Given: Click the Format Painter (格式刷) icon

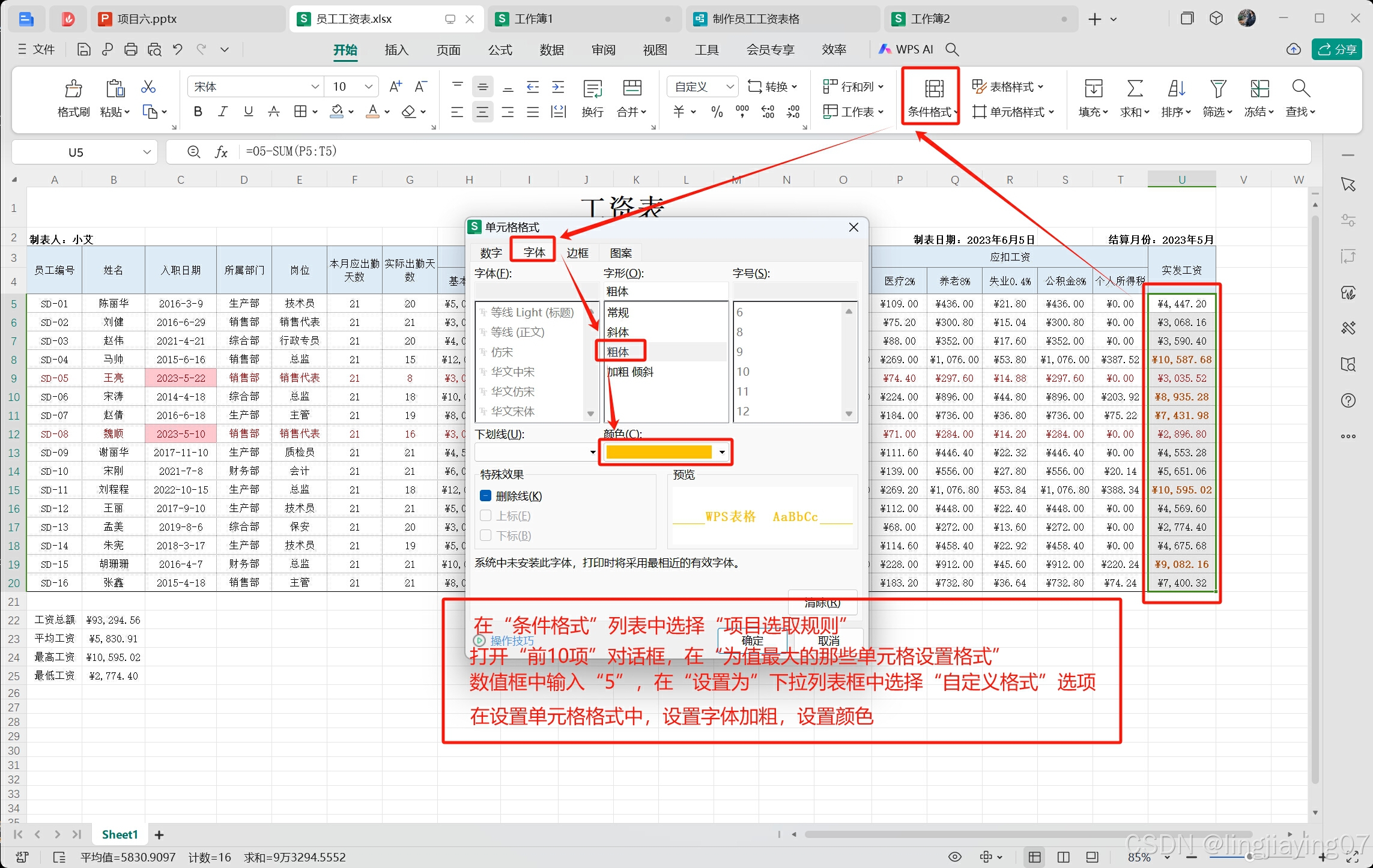Looking at the screenshot, I should 73,89.
